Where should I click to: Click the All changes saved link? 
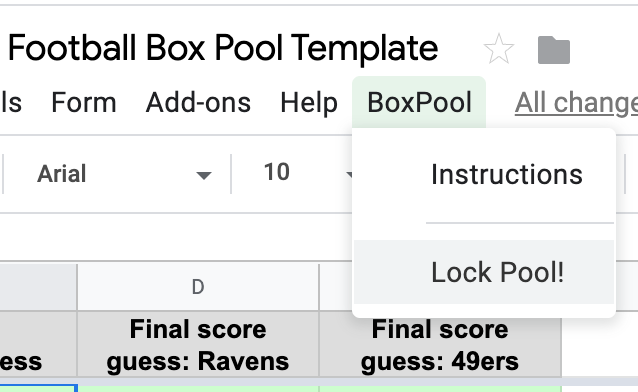576,103
